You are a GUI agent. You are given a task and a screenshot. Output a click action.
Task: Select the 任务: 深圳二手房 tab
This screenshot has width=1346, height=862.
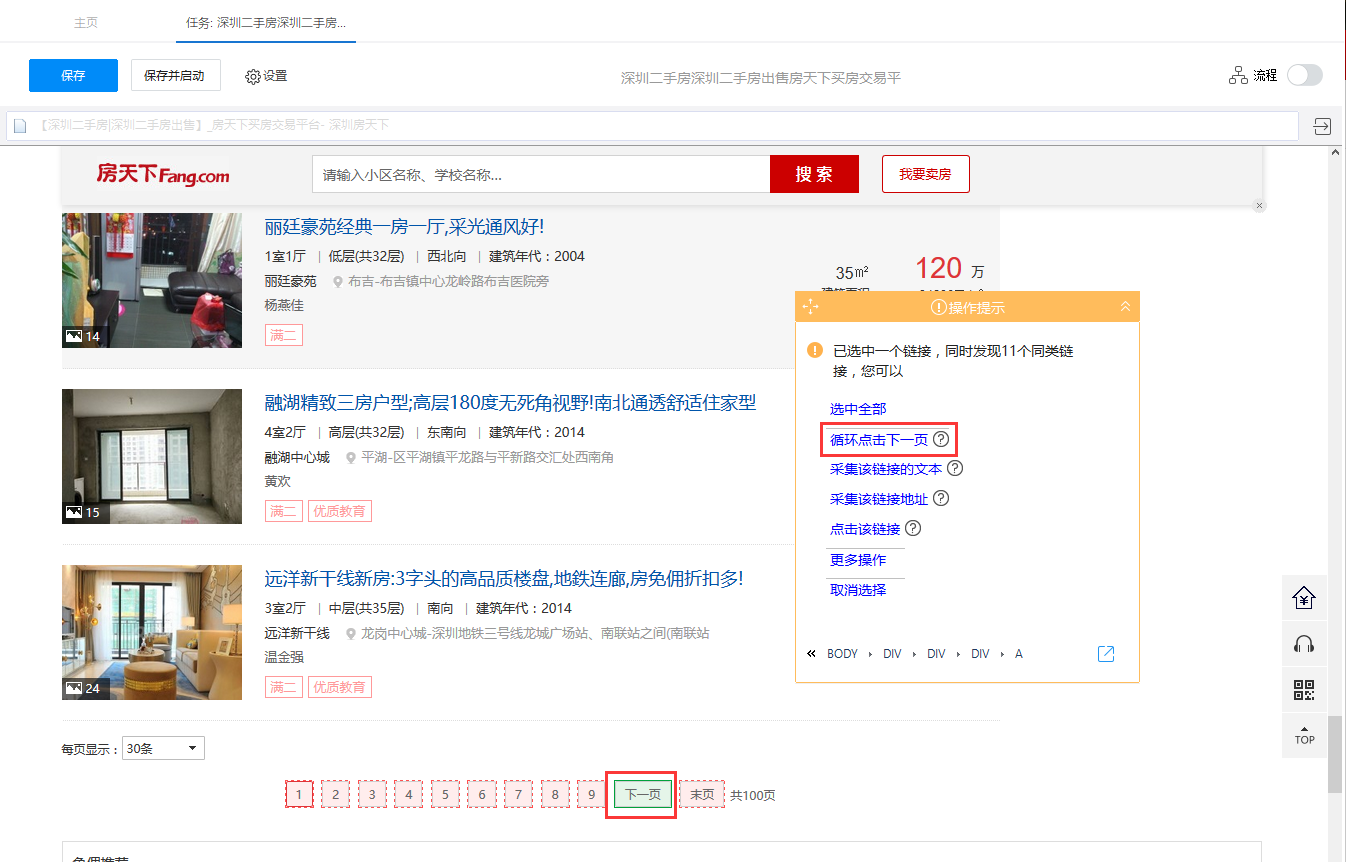pyautogui.click(x=266, y=22)
